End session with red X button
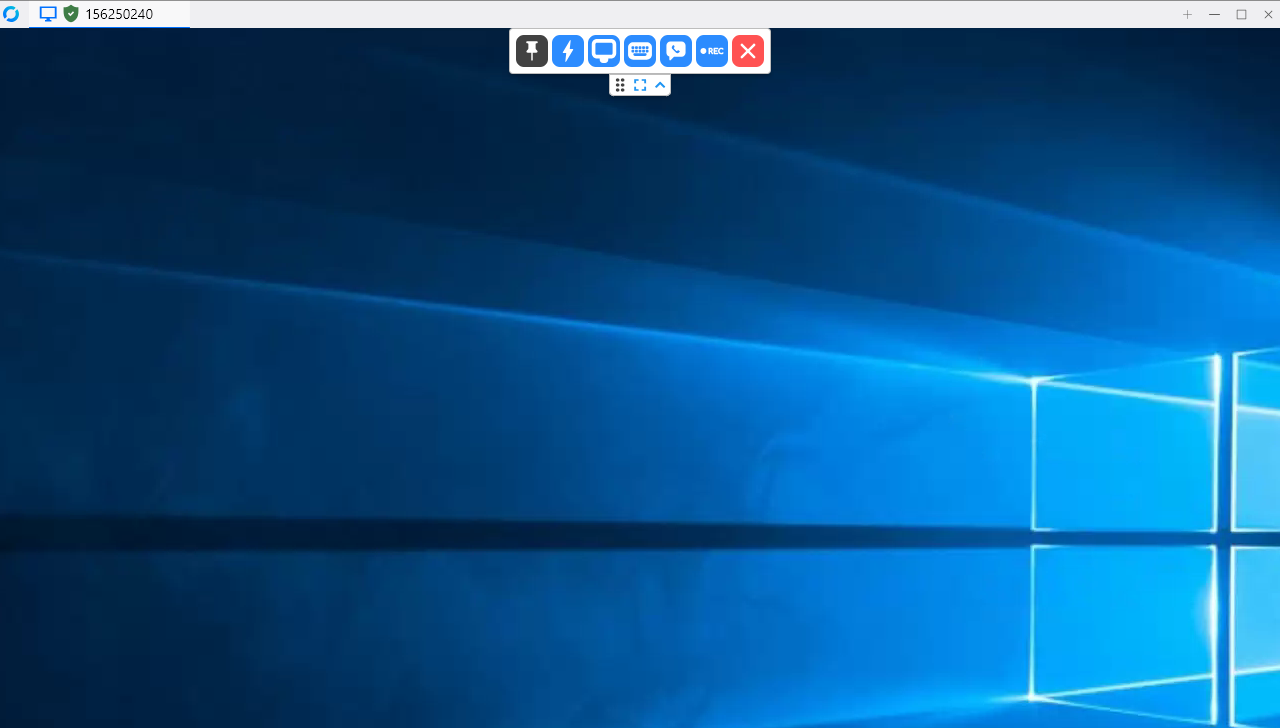The image size is (1280, 728). click(x=748, y=51)
